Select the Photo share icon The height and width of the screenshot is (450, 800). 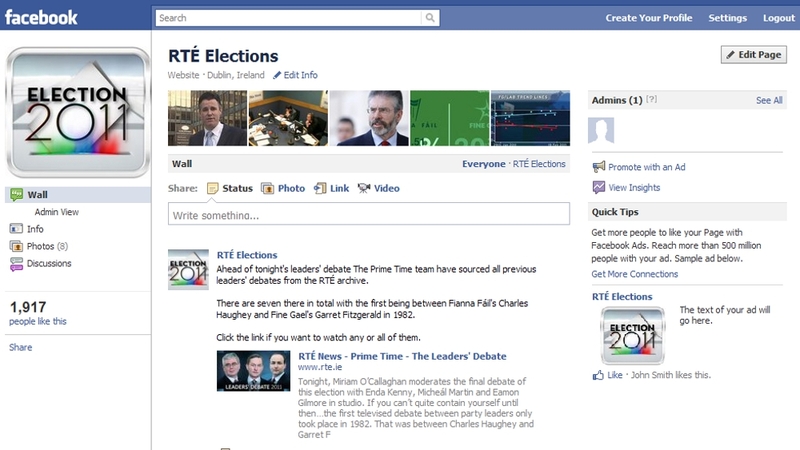267,188
